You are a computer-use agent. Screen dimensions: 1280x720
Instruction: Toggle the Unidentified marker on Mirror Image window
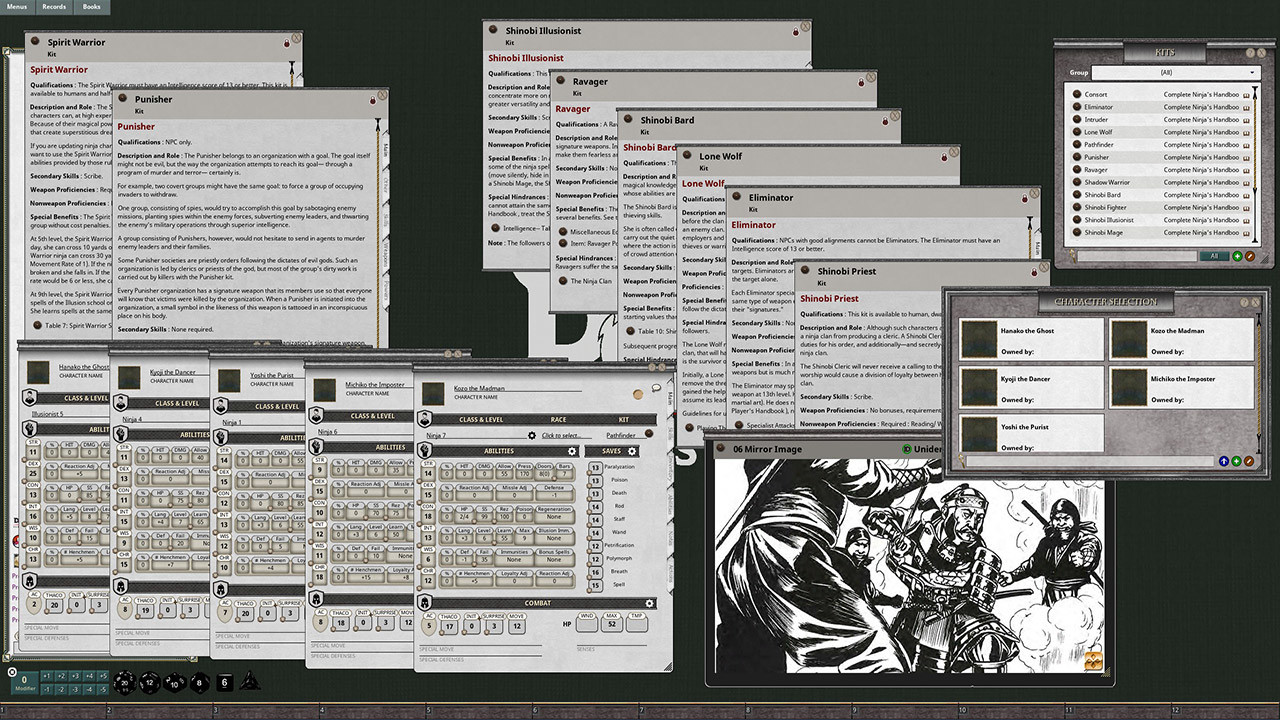(x=905, y=448)
